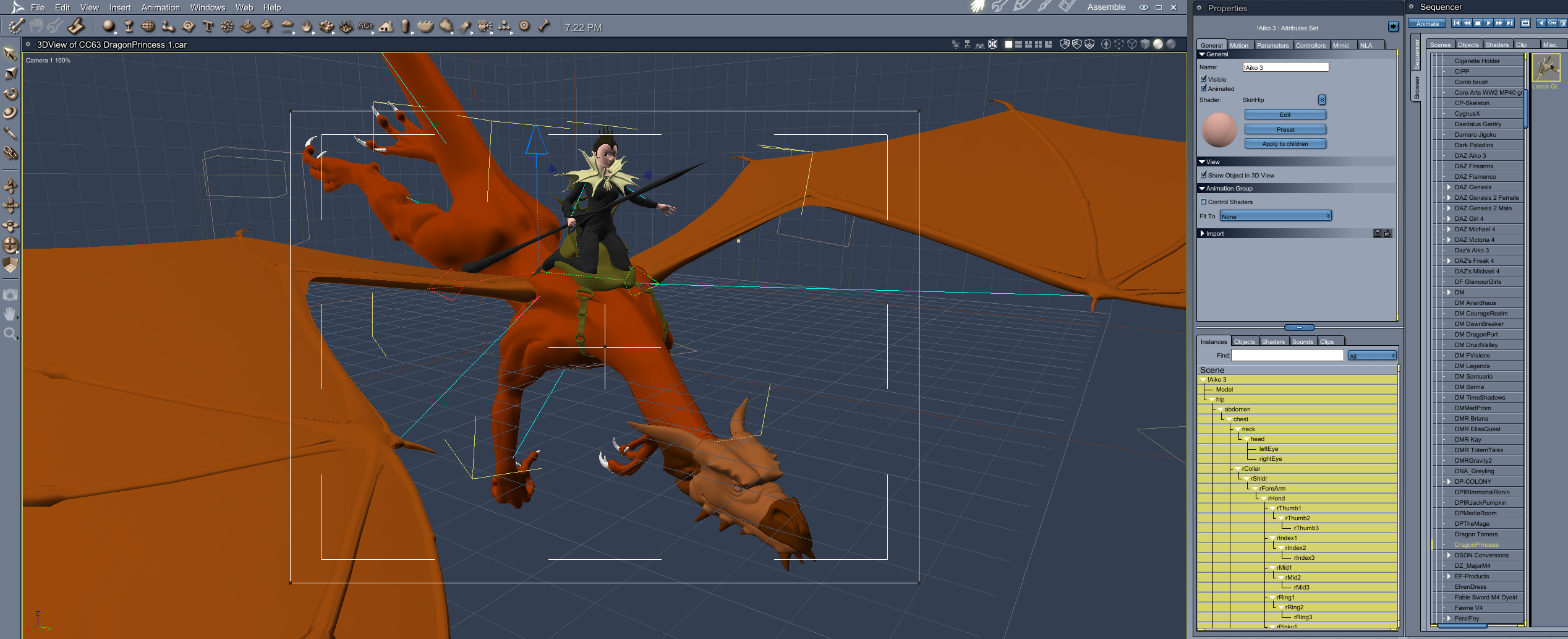This screenshot has width=1568, height=639.
Task: Collapse the Animation Group section
Action: [x=1203, y=189]
